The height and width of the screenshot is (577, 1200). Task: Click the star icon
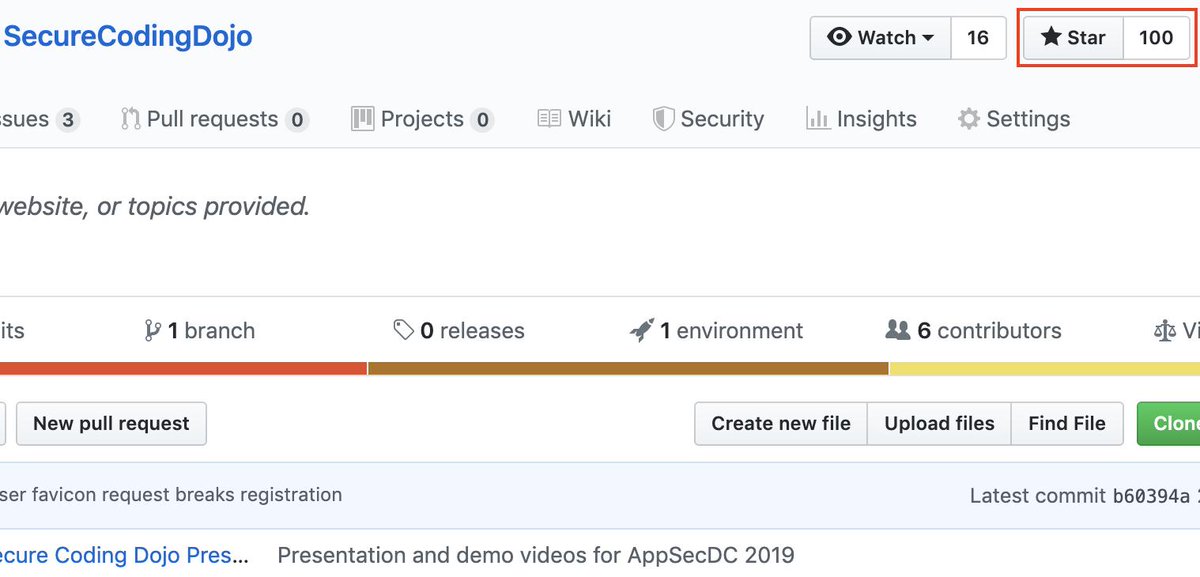tap(1051, 37)
